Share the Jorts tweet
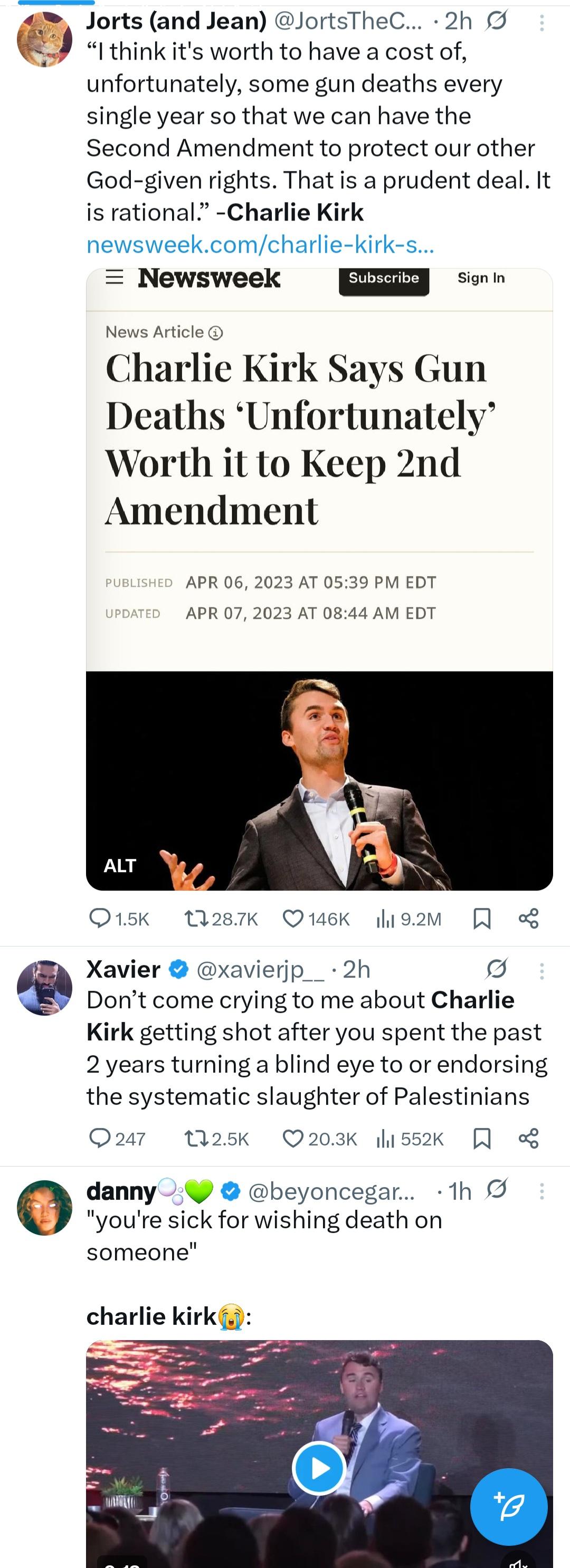This screenshot has width=570, height=1568. tap(529, 918)
